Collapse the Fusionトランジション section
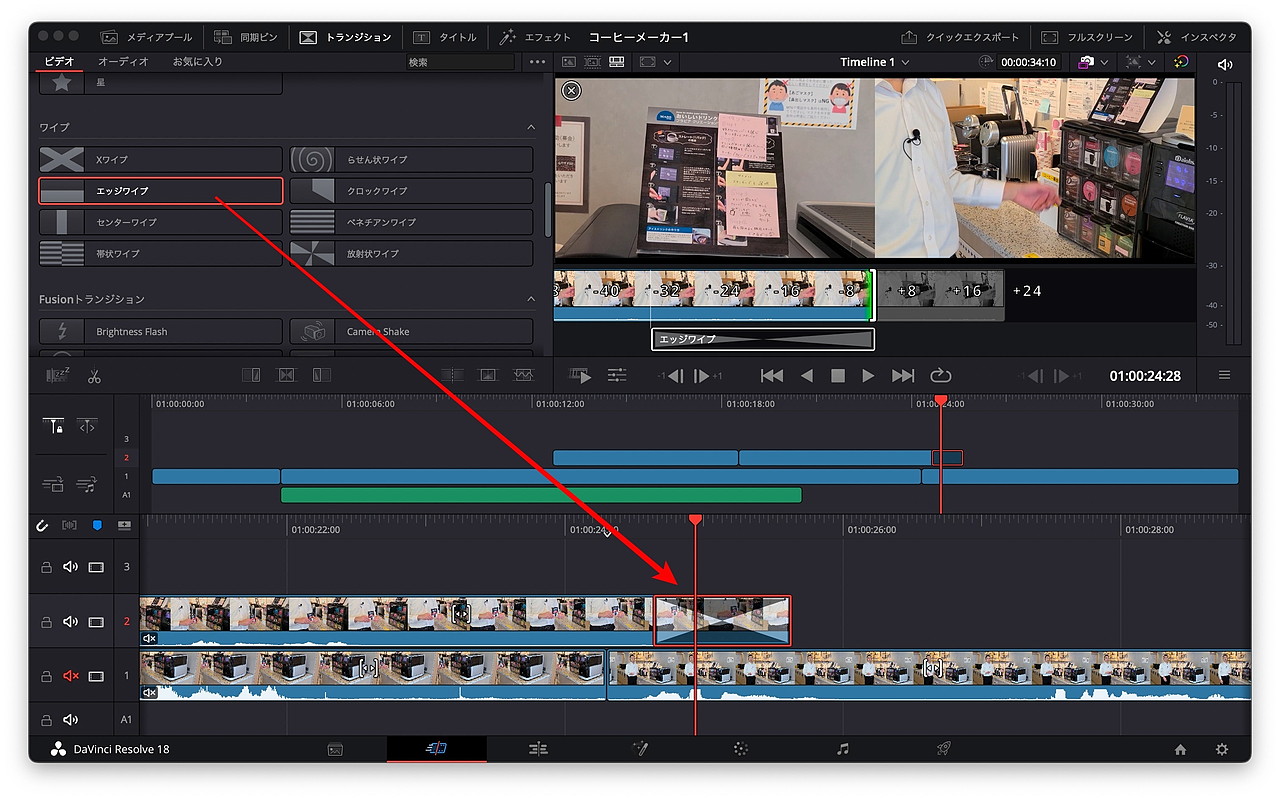Screen dimensions: 1280x798 [531, 299]
